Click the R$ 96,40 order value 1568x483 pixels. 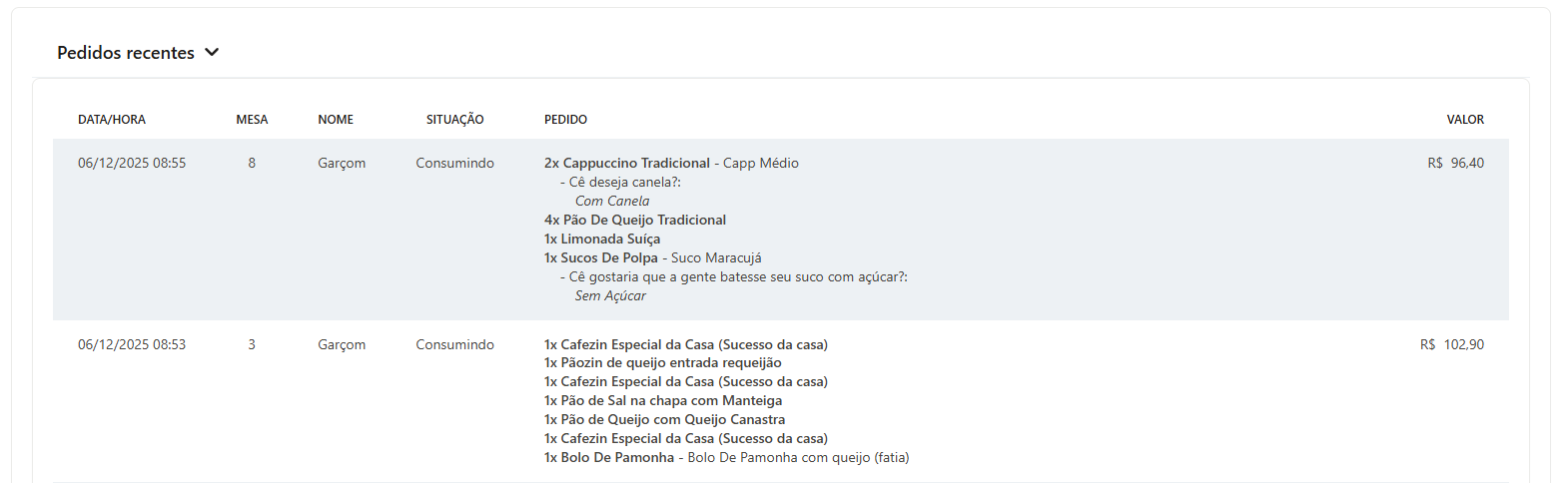click(1455, 163)
